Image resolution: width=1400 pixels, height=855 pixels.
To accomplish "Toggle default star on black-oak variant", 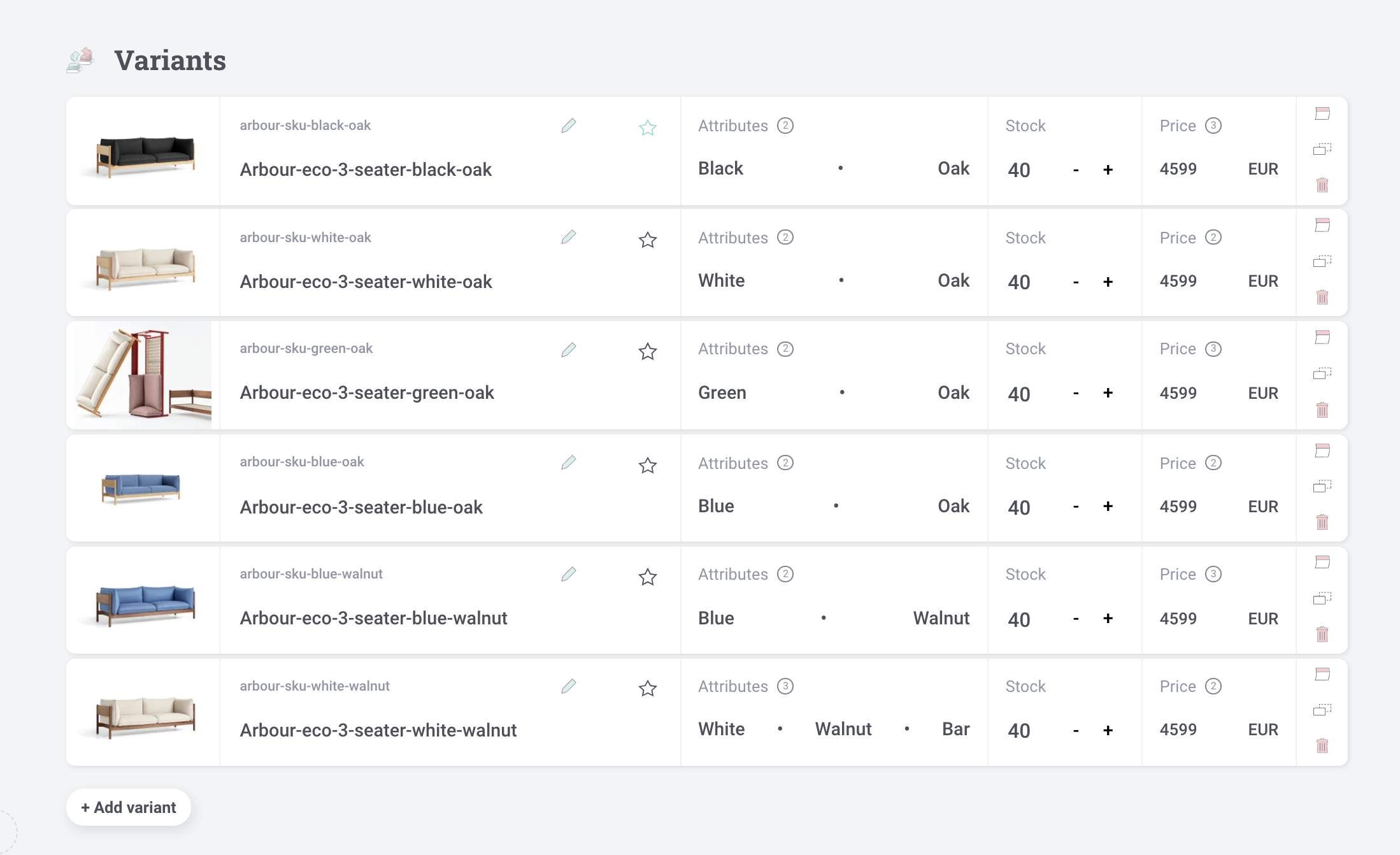I will click(x=648, y=128).
